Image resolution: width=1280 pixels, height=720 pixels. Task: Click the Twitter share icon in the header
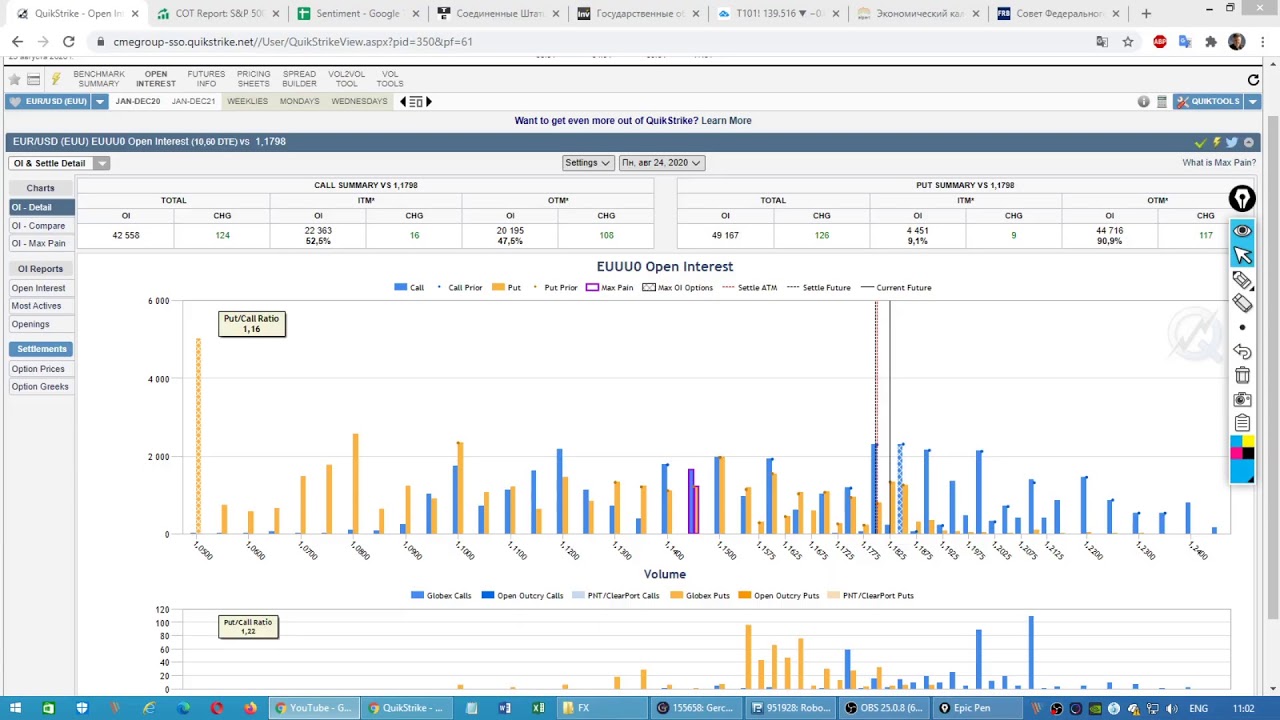coord(1231,143)
